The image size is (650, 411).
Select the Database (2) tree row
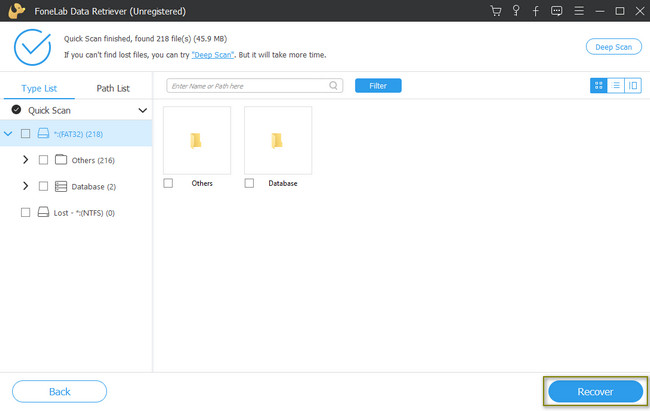click(76, 186)
